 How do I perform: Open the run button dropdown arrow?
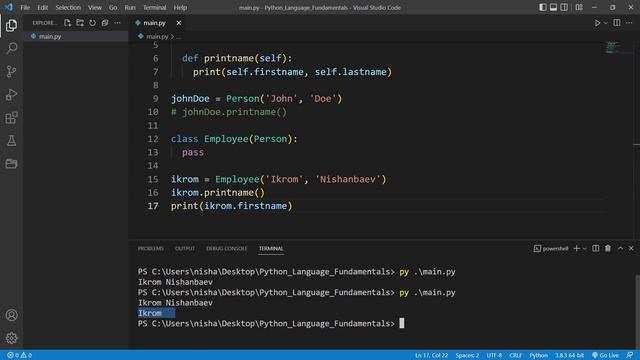point(605,23)
